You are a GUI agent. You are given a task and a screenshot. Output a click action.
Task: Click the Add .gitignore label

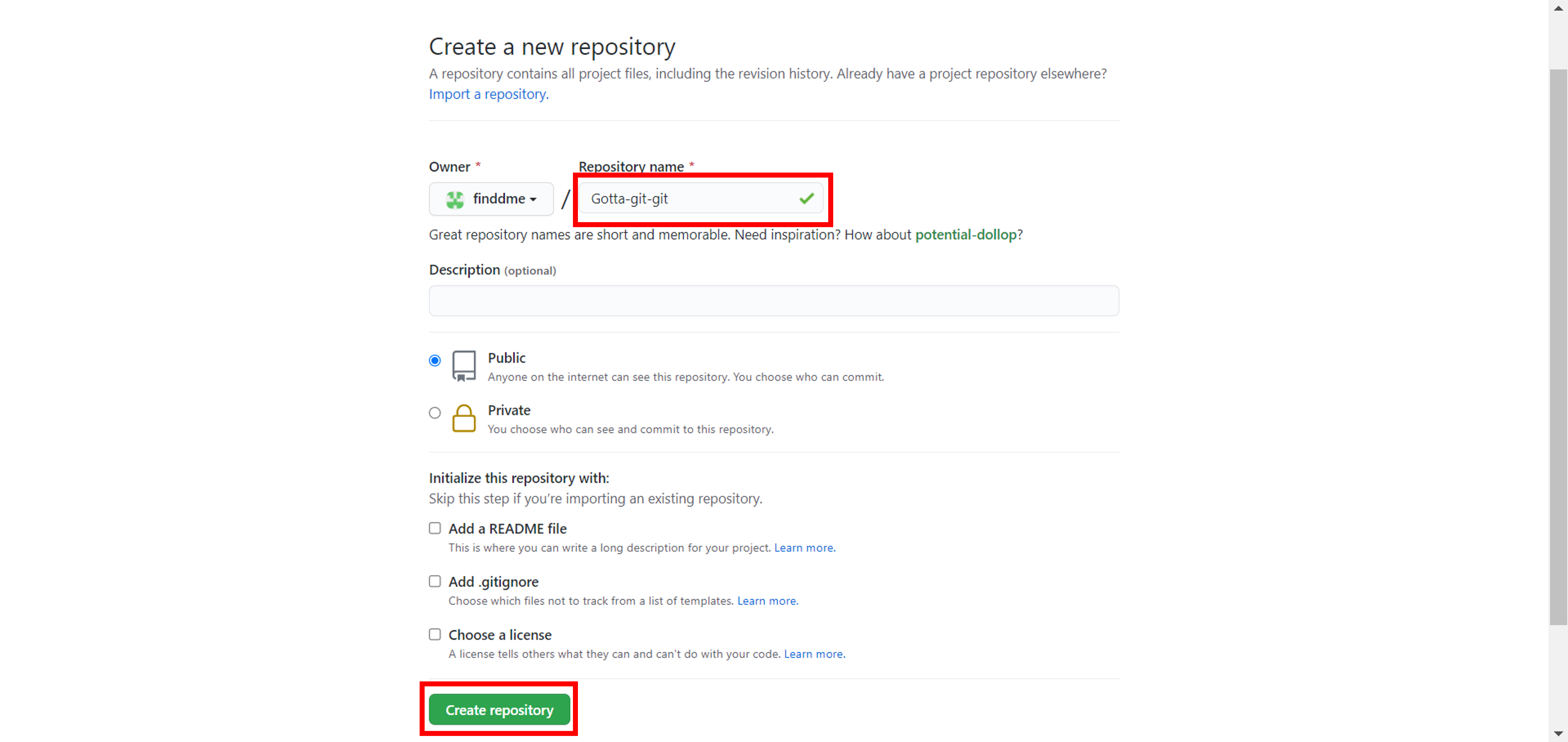[x=494, y=581]
